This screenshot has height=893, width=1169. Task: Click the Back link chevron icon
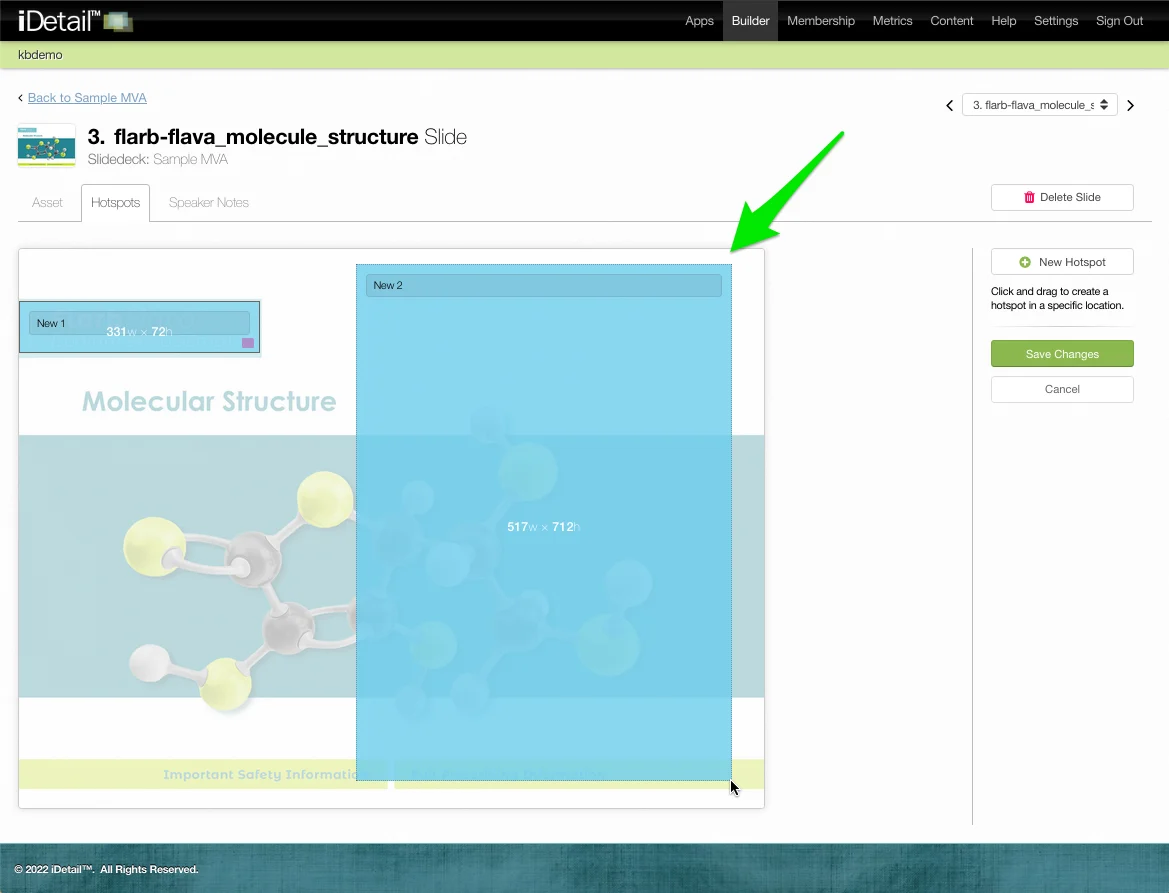click(21, 98)
